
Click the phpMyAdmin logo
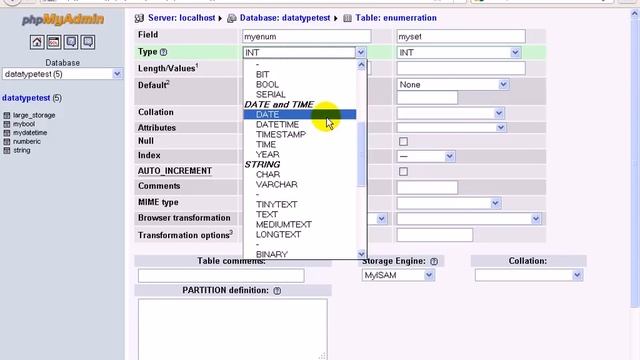click(x=63, y=20)
